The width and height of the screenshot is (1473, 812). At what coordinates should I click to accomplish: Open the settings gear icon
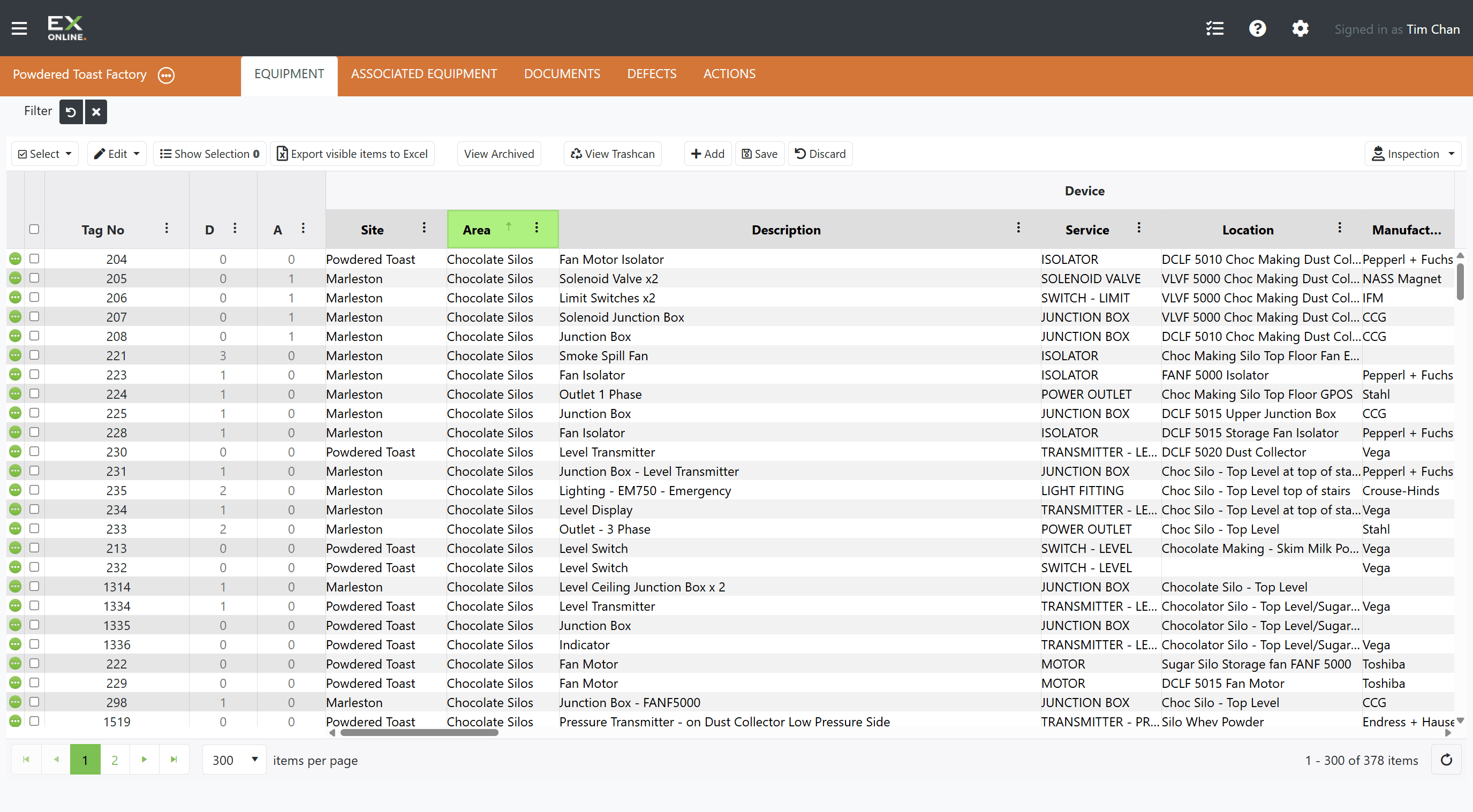tap(1300, 28)
